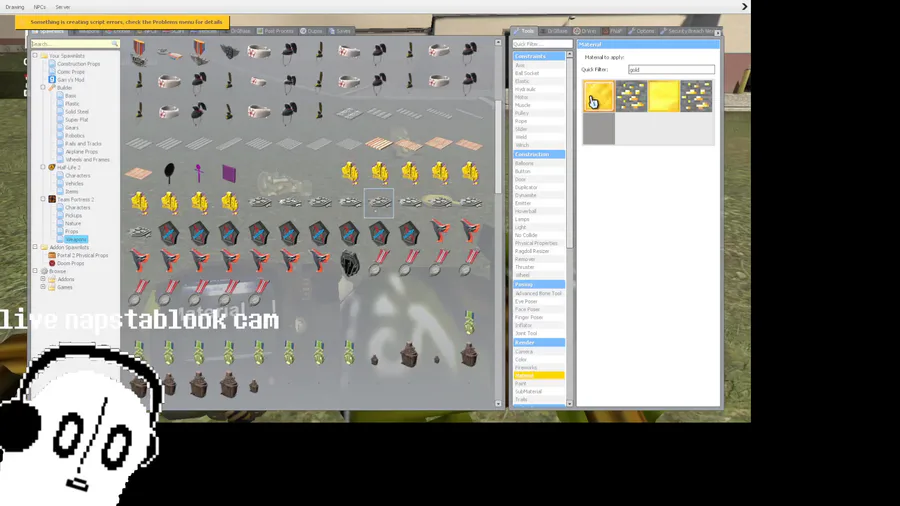Click the Portal 2 Physical Props icon
Screen dimensions: 900x506
tap(52, 255)
